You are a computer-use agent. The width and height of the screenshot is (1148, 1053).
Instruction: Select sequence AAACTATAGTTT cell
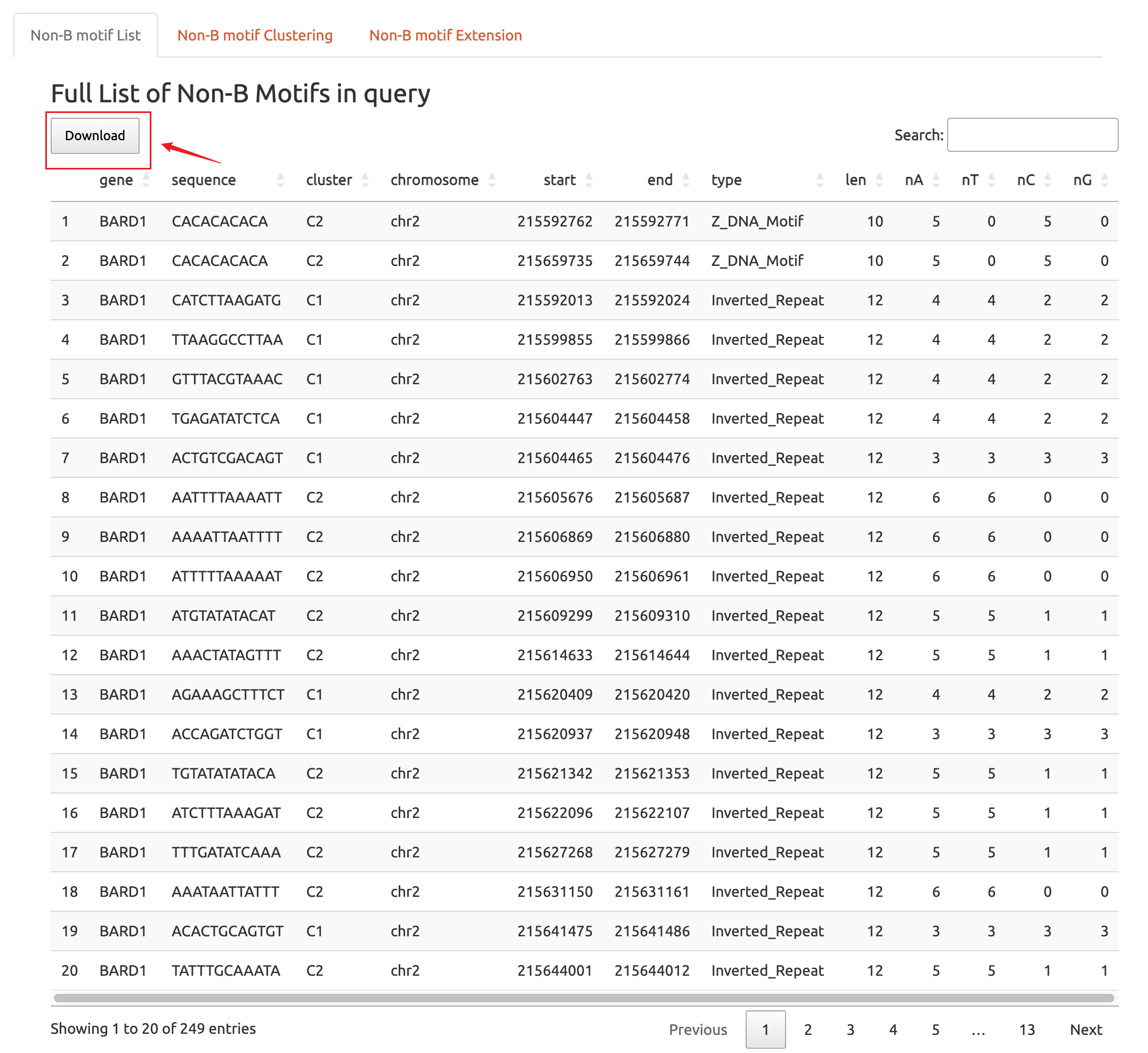(226, 655)
